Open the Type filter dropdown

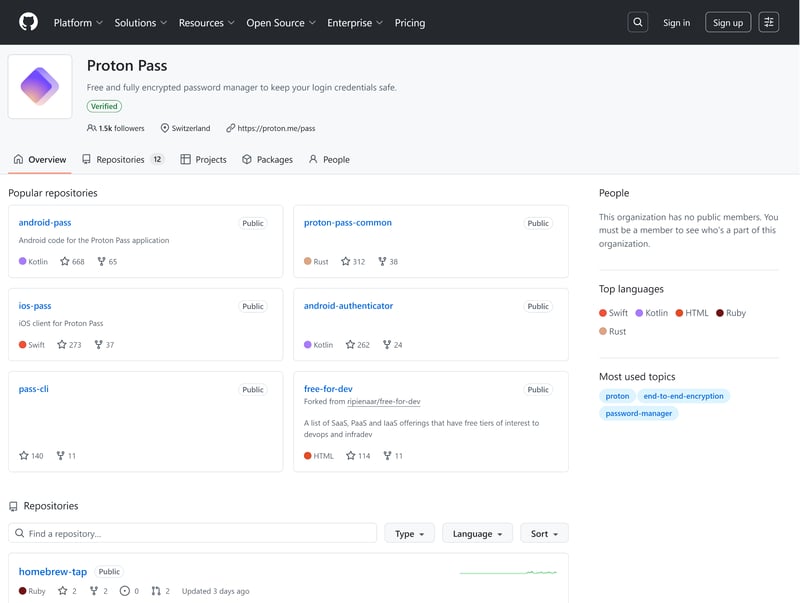[x=409, y=534]
